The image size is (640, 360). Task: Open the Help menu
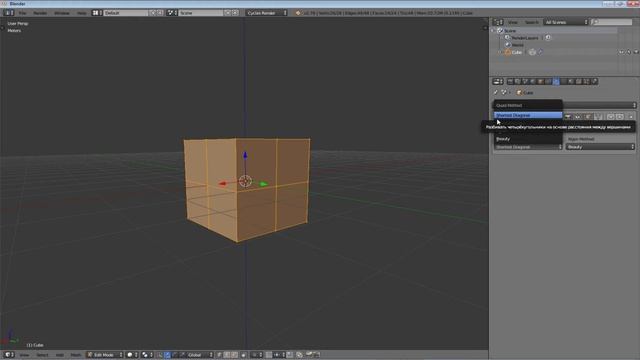[82, 13]
